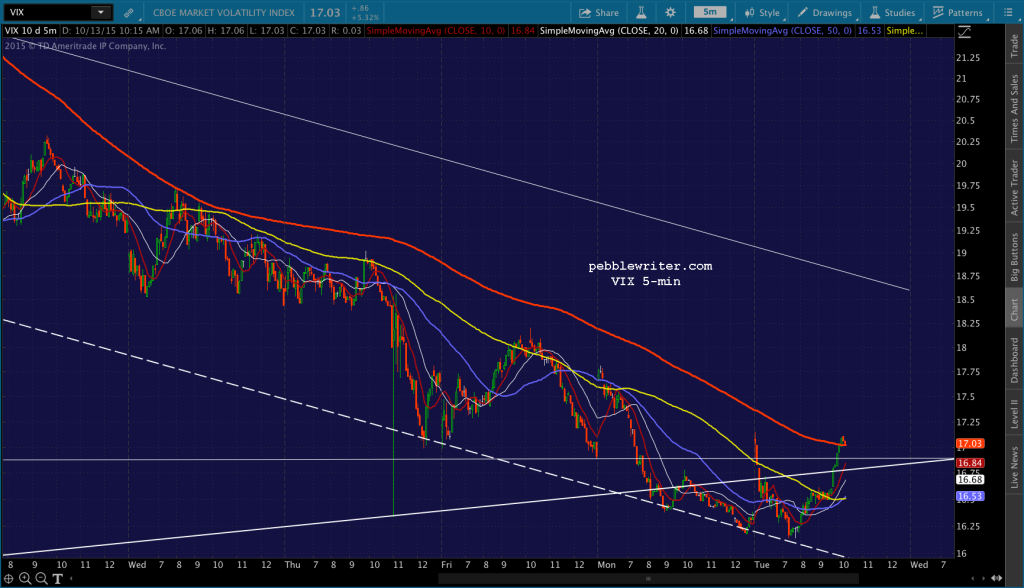Click the horizontal time-axis scrollbar thumb

coord(648,578)
